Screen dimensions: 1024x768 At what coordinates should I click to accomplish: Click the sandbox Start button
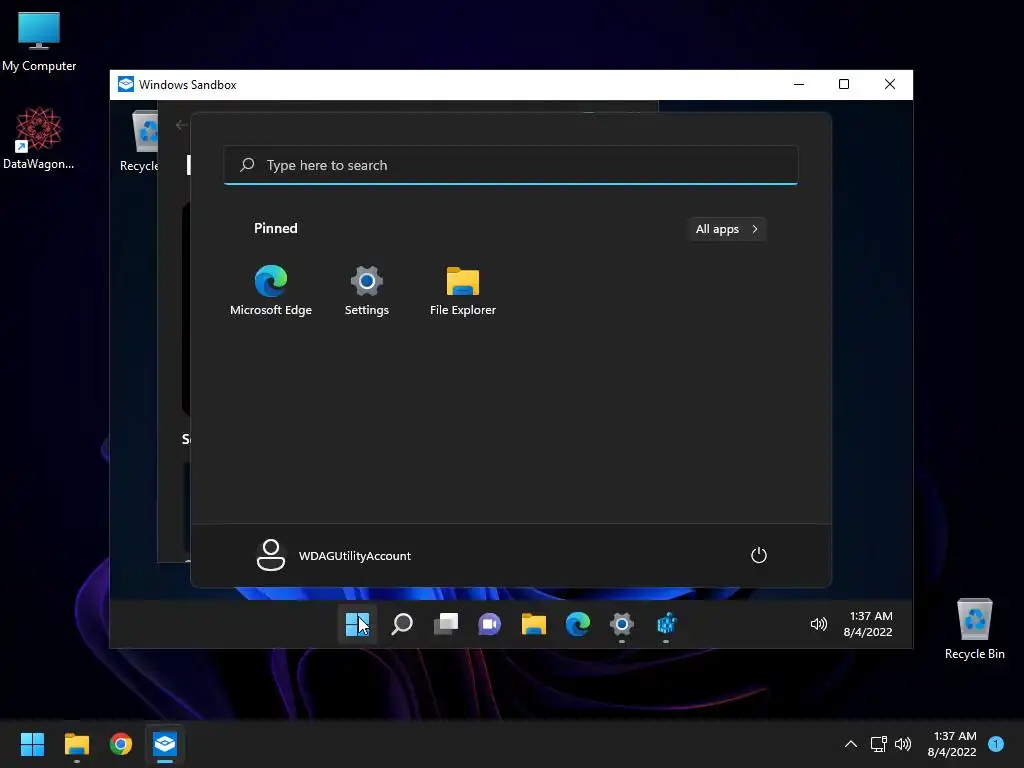tap(357, 624)
